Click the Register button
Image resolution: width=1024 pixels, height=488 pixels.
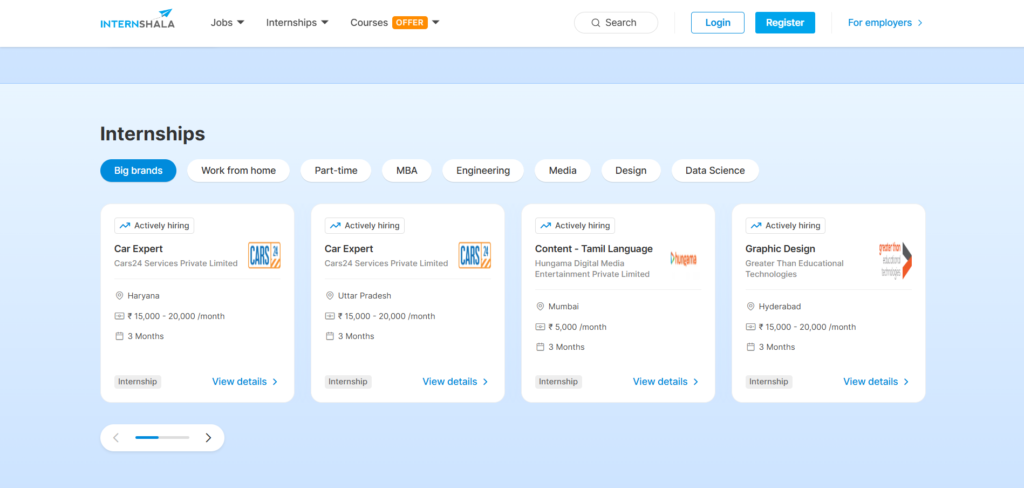tap(785, 23)
